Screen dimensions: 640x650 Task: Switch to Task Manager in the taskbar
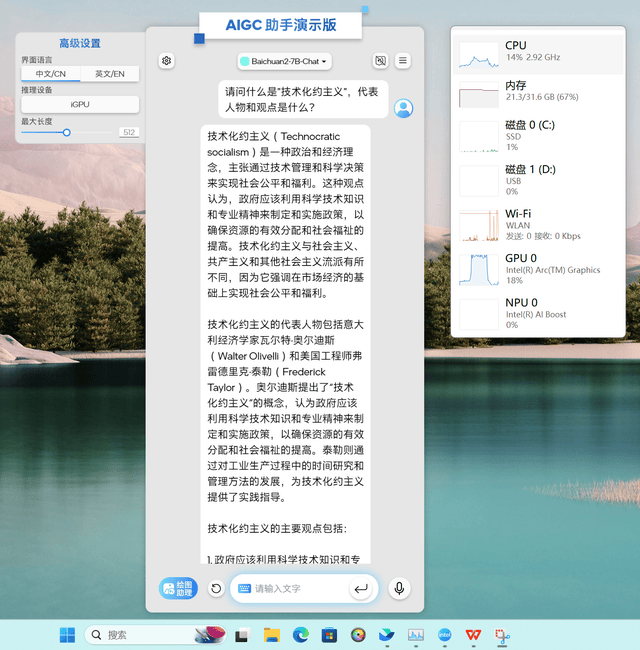[x=416, y=635]
